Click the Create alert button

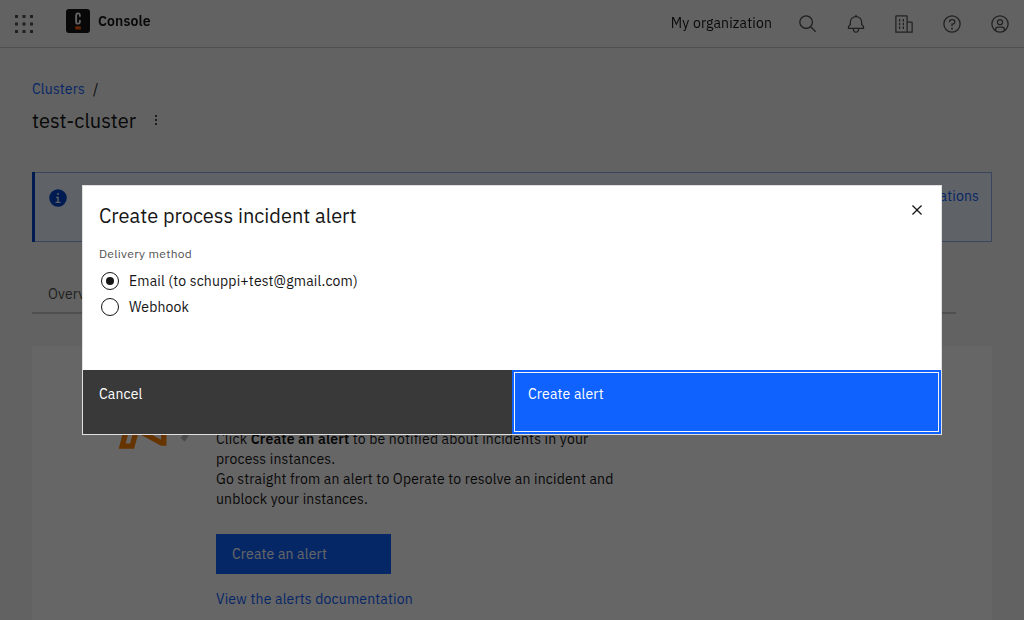pos(726,401)
